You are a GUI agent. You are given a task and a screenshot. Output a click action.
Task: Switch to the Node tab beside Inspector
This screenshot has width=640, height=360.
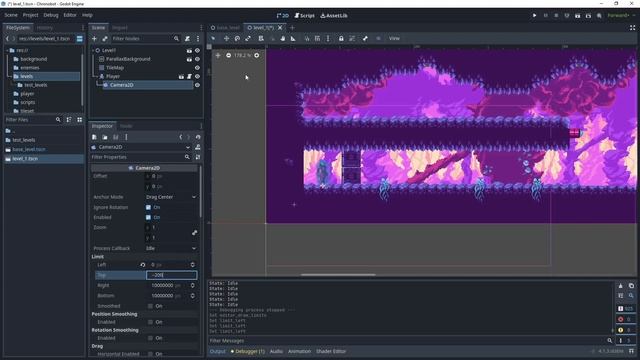(x=126, y=126)
